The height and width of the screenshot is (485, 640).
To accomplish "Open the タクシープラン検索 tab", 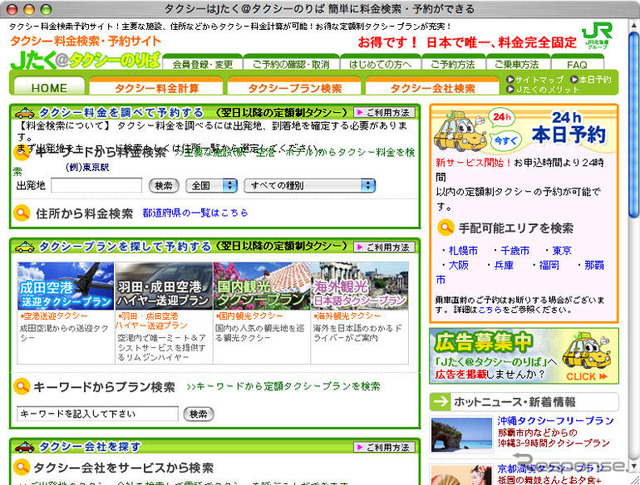I will click(294, 87).
